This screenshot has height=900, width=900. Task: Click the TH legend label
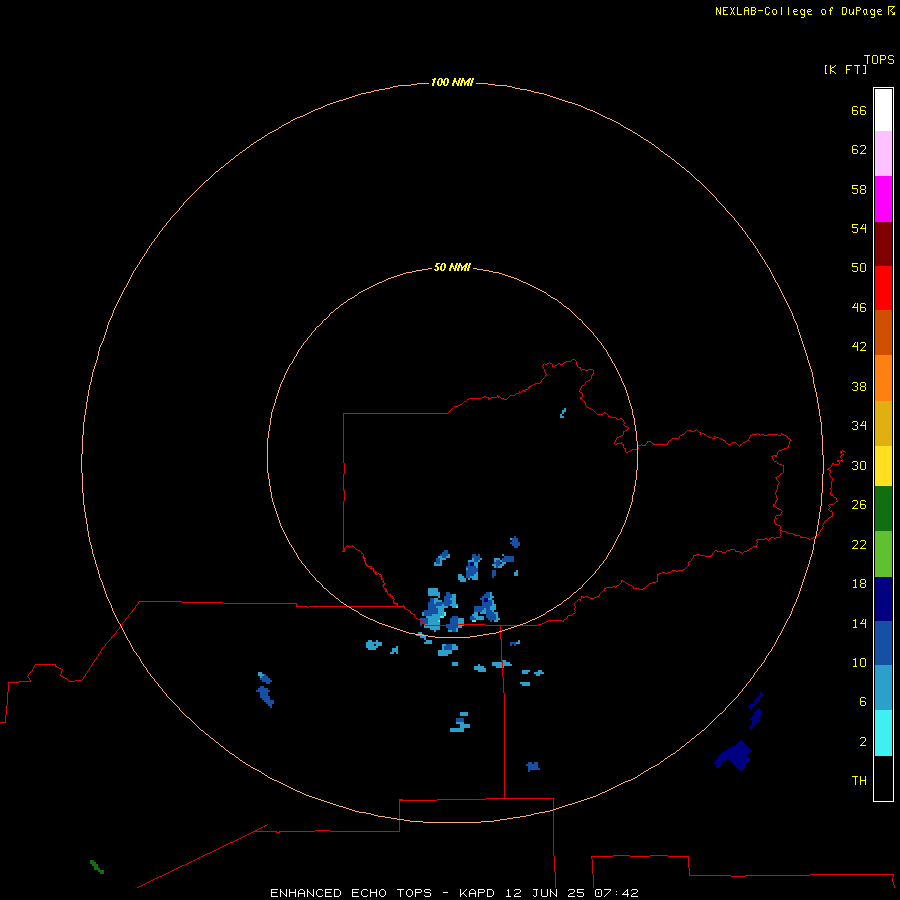859,780
